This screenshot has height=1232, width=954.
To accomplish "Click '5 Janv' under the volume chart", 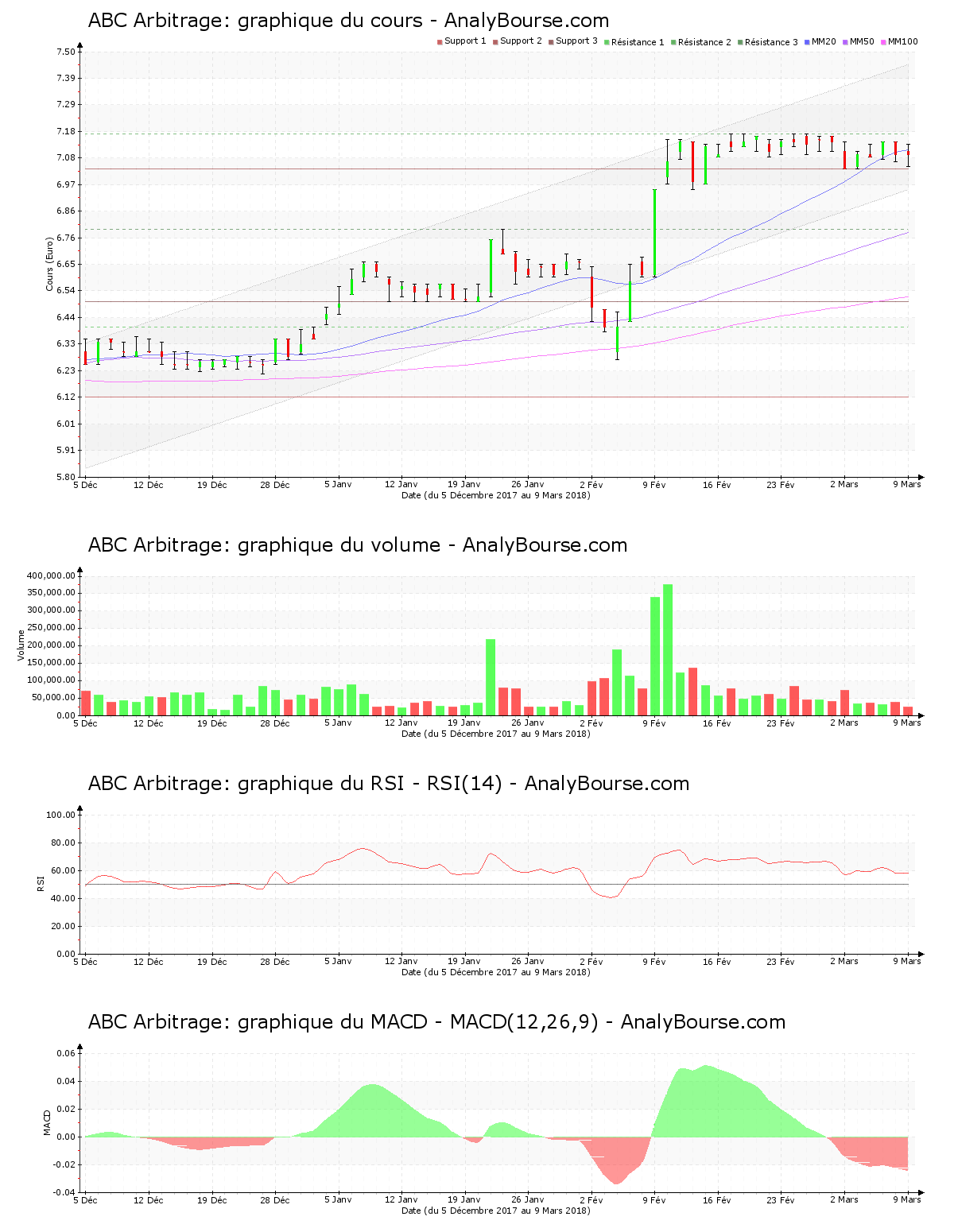I will [338, 723].
